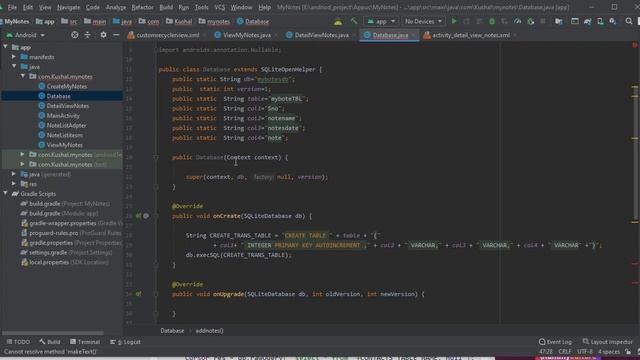The width and height of the screenshot is (640, 360).
Task: Collapse the java folder node
Action: click(14, 67)
